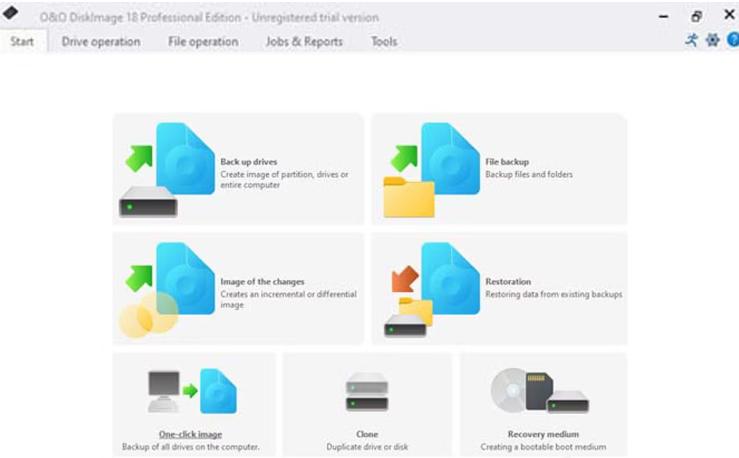The height and width of the screenshot is (458, 739).
Task: Click the Image of the changes icon
Action: [x=166, y=290]
